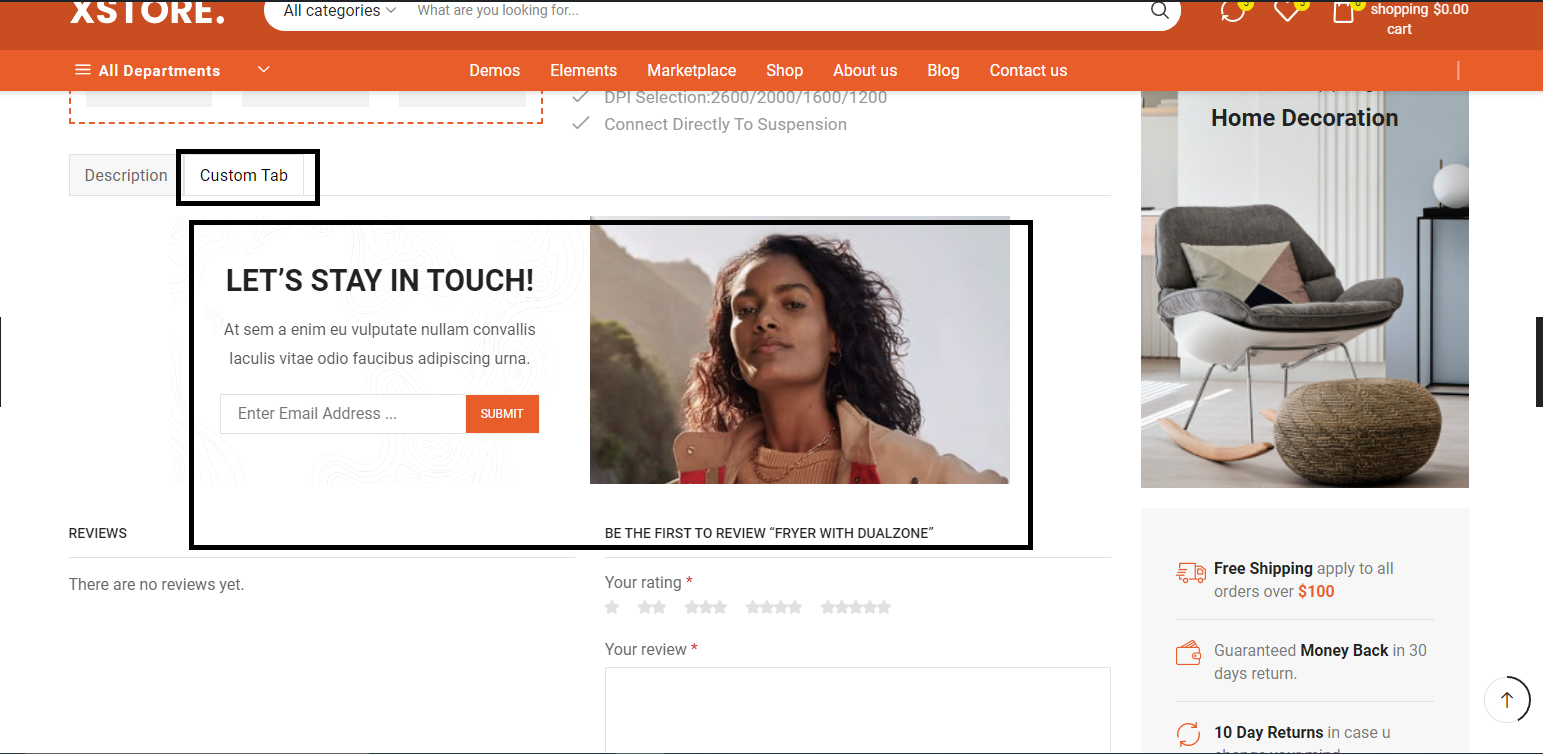Select the four-star rating
The width and height of the screenshot is (1543, 754).
[774, 607]
